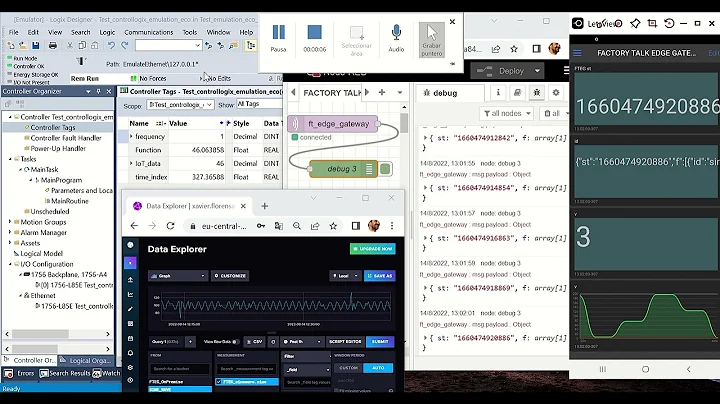The width and height of the screenshot is (720, 404).
Task: Click the Undo arrow in Logix Designer
Action: click(111, 45)
